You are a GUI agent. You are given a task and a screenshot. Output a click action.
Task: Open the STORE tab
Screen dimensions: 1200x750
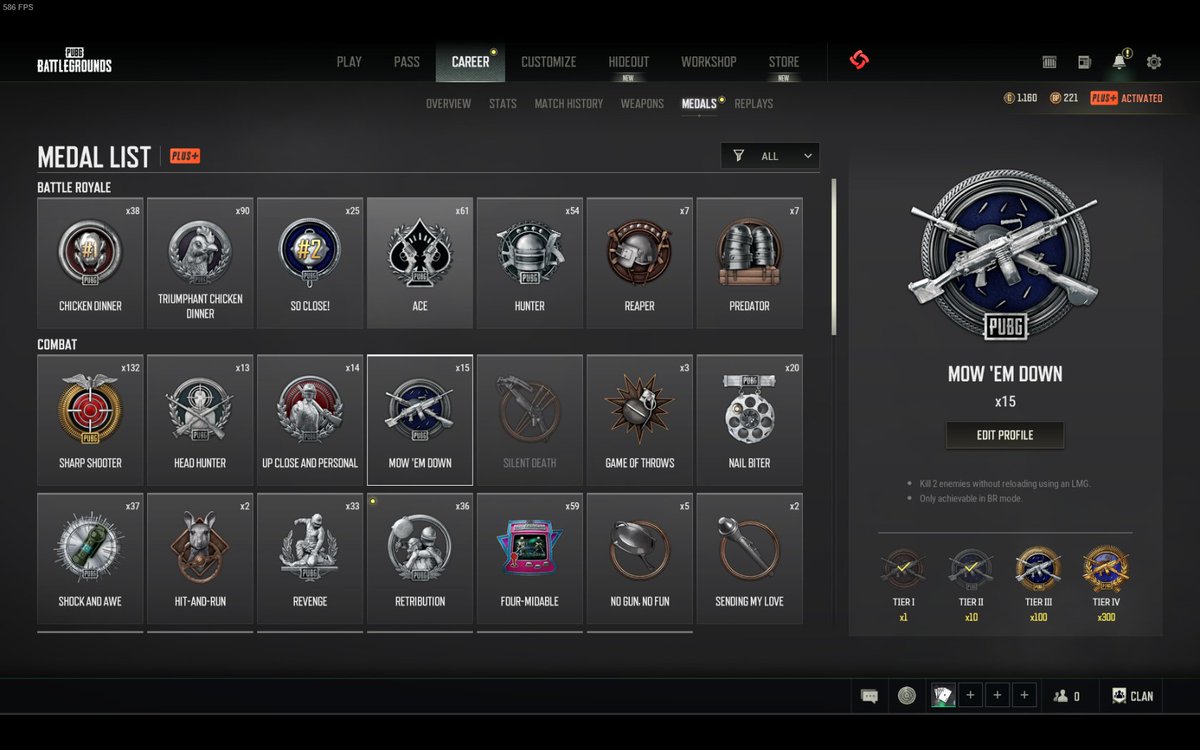(784, 62)
